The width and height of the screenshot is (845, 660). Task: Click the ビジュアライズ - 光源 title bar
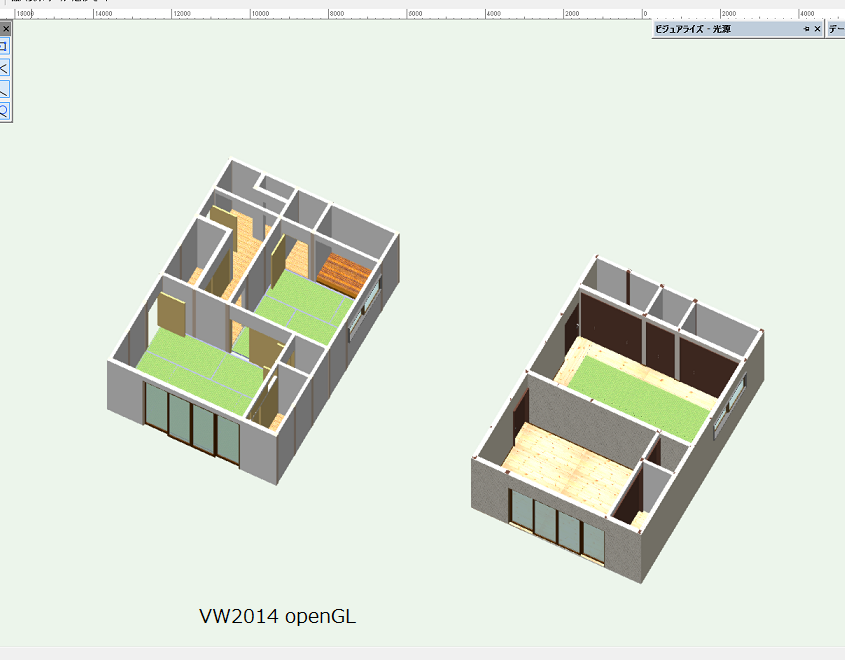coord(720,30)
